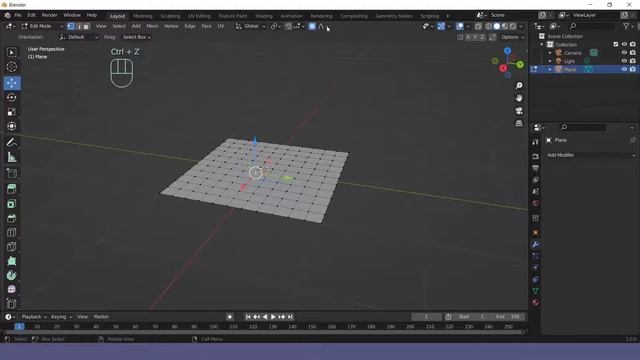640x360 pixels.
Task: Uncheck Collection exclude checkbox
Action: click(x=616, y=44)
